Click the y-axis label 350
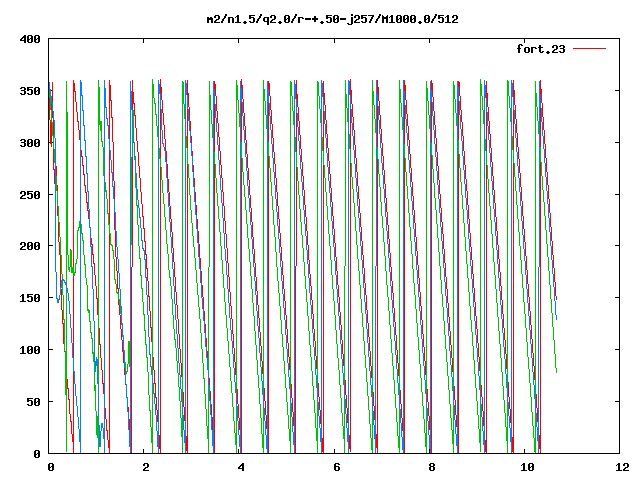This screenshot has width=640, height=480. pyautogui.click(x=30, y=91)
